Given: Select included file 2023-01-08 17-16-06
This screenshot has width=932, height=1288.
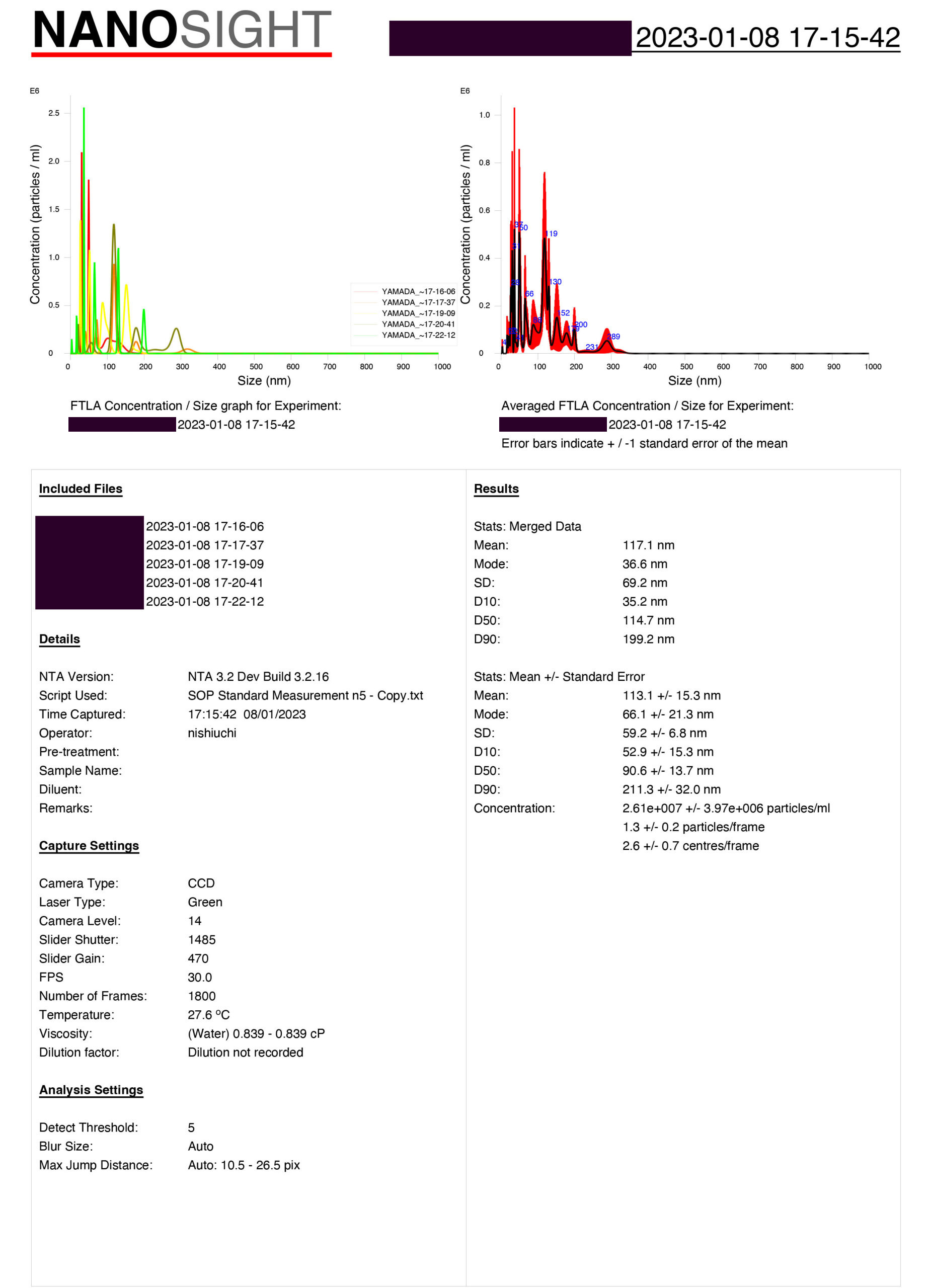Looking at the screenshot, I should (x=205, y=526).
